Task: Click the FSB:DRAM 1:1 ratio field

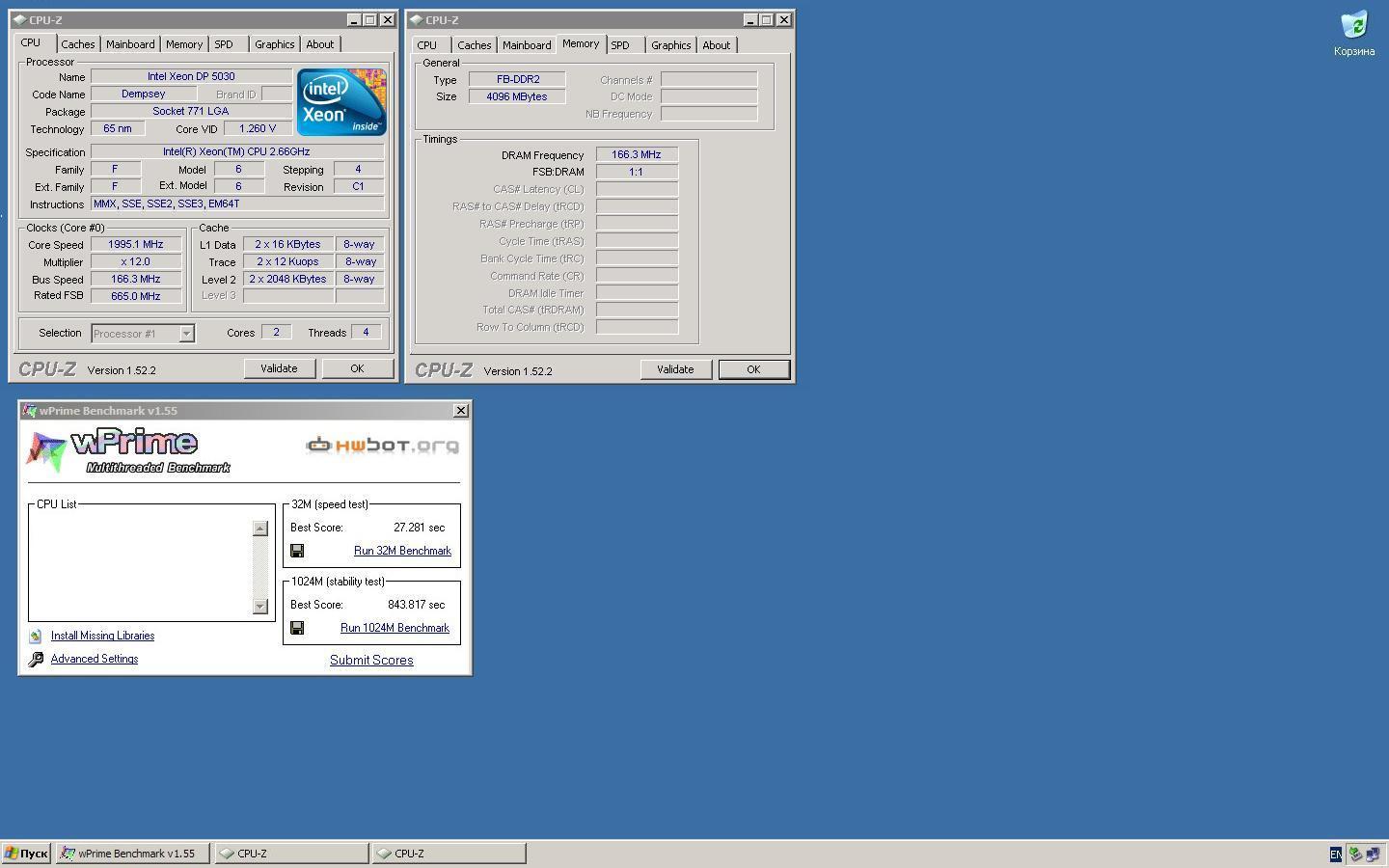Action: [637, 172]
